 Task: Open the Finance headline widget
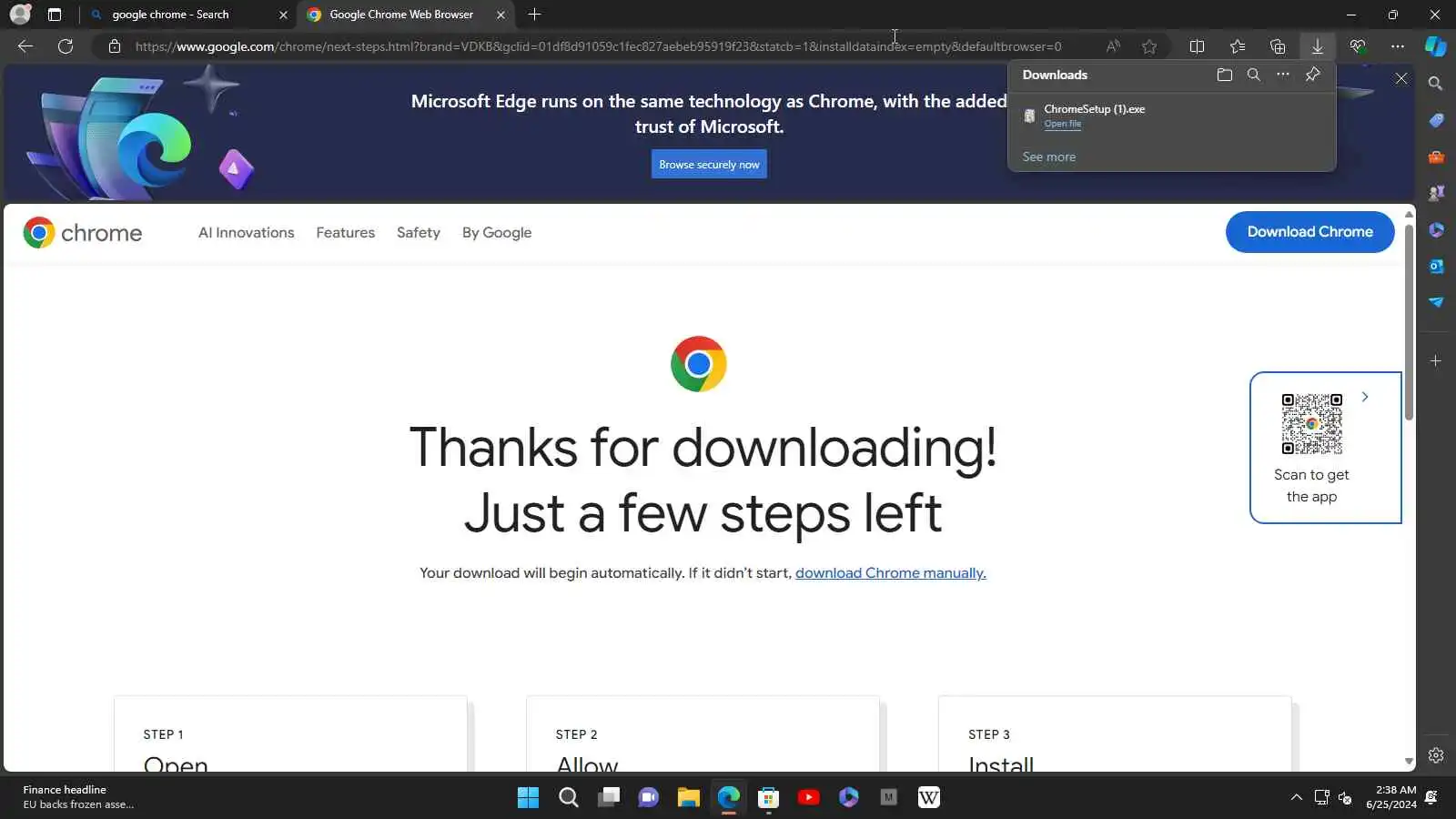coord(78,797)
